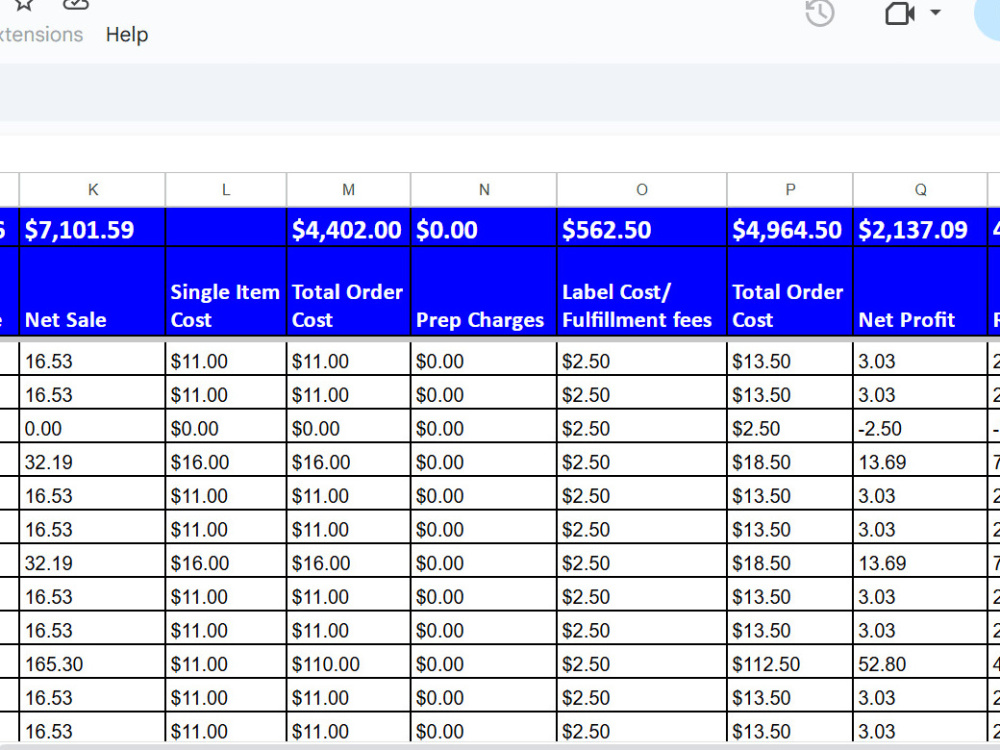Select column K header
Viewport: 1000px width, 750px height.
(x=92, y=190)
